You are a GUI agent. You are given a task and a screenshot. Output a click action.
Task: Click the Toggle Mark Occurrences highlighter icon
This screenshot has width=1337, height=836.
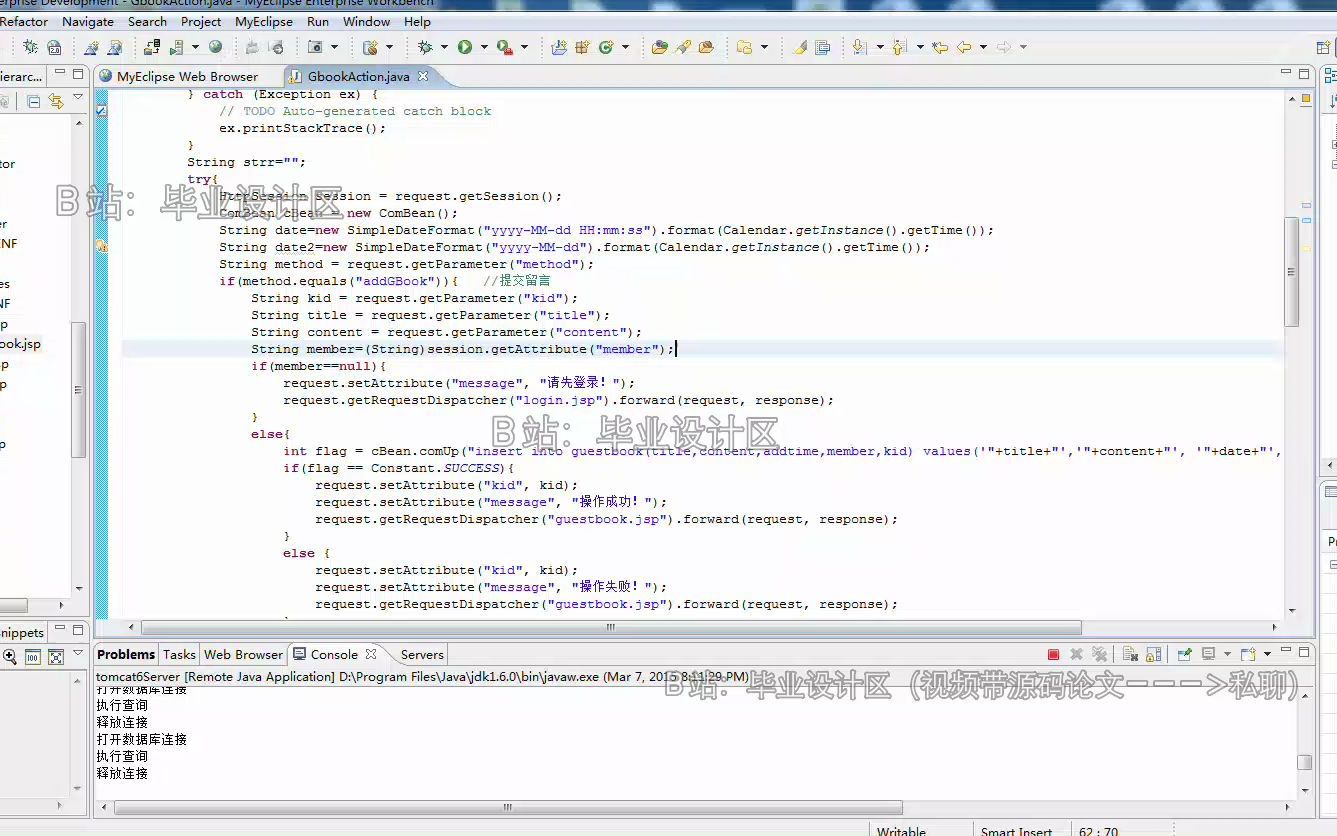click(799, 47)
